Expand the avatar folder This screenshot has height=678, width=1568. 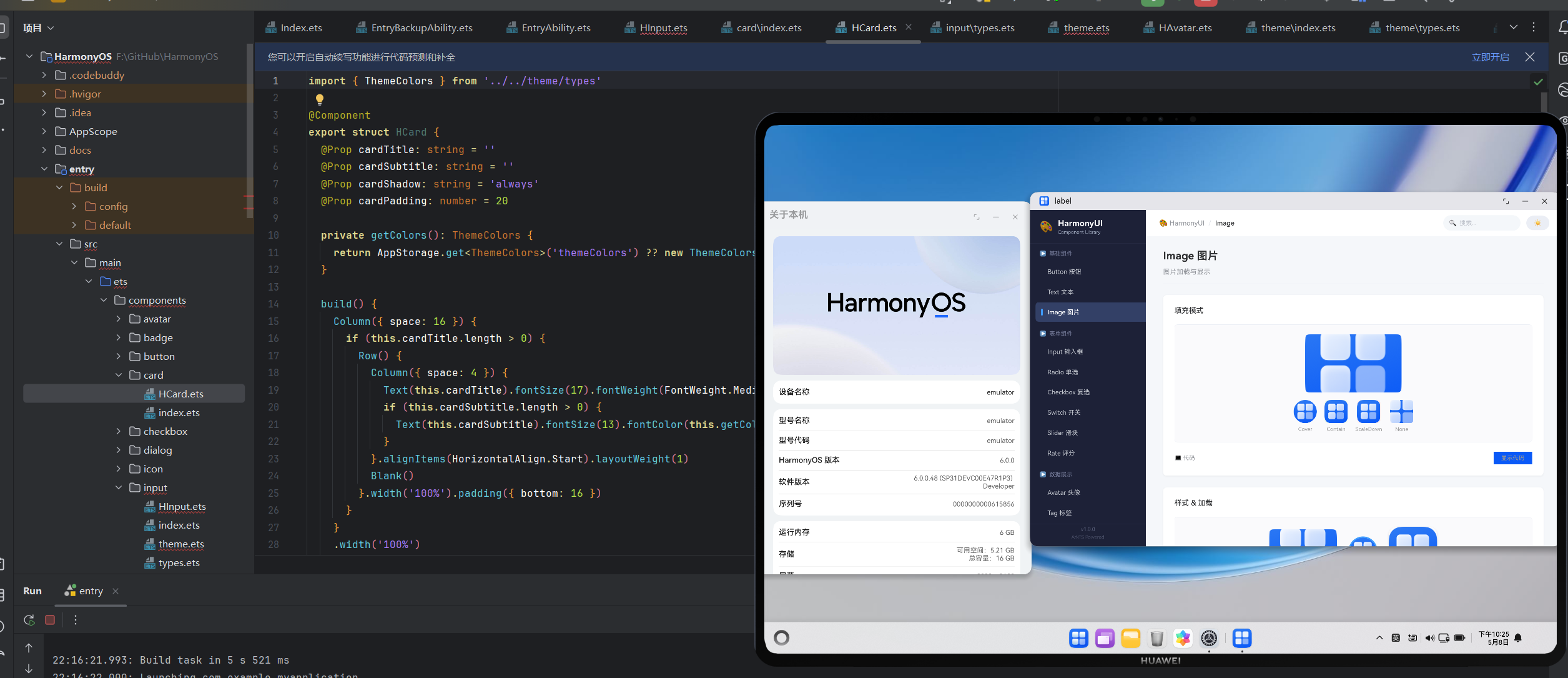click(119, 319)
